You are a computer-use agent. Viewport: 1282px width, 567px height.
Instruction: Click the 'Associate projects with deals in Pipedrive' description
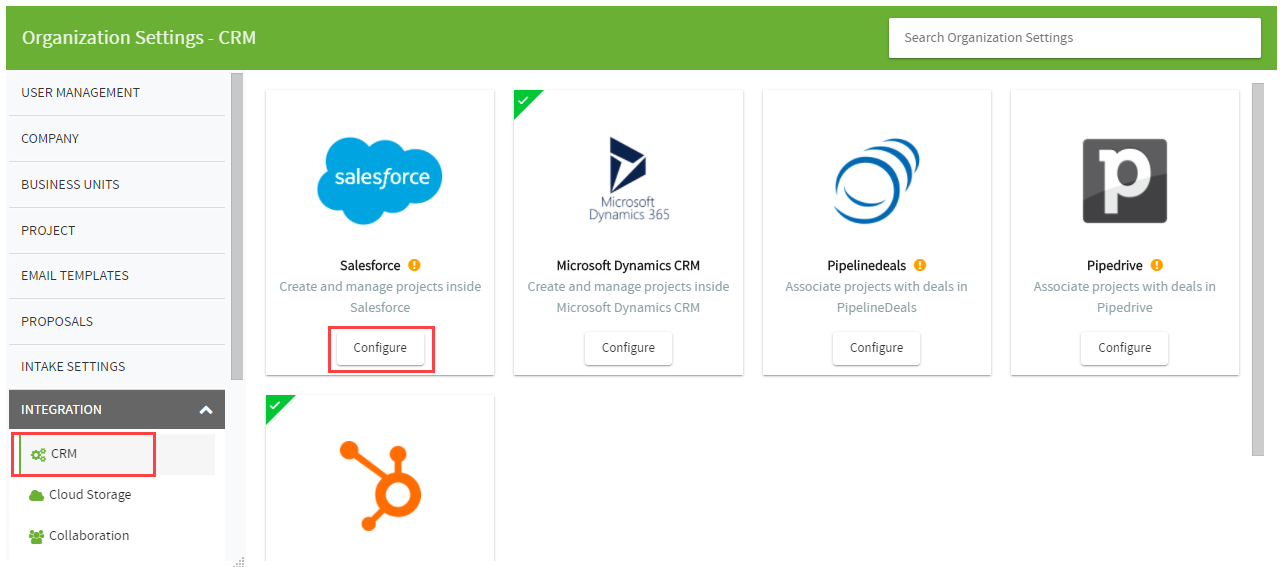point(1125,297)
